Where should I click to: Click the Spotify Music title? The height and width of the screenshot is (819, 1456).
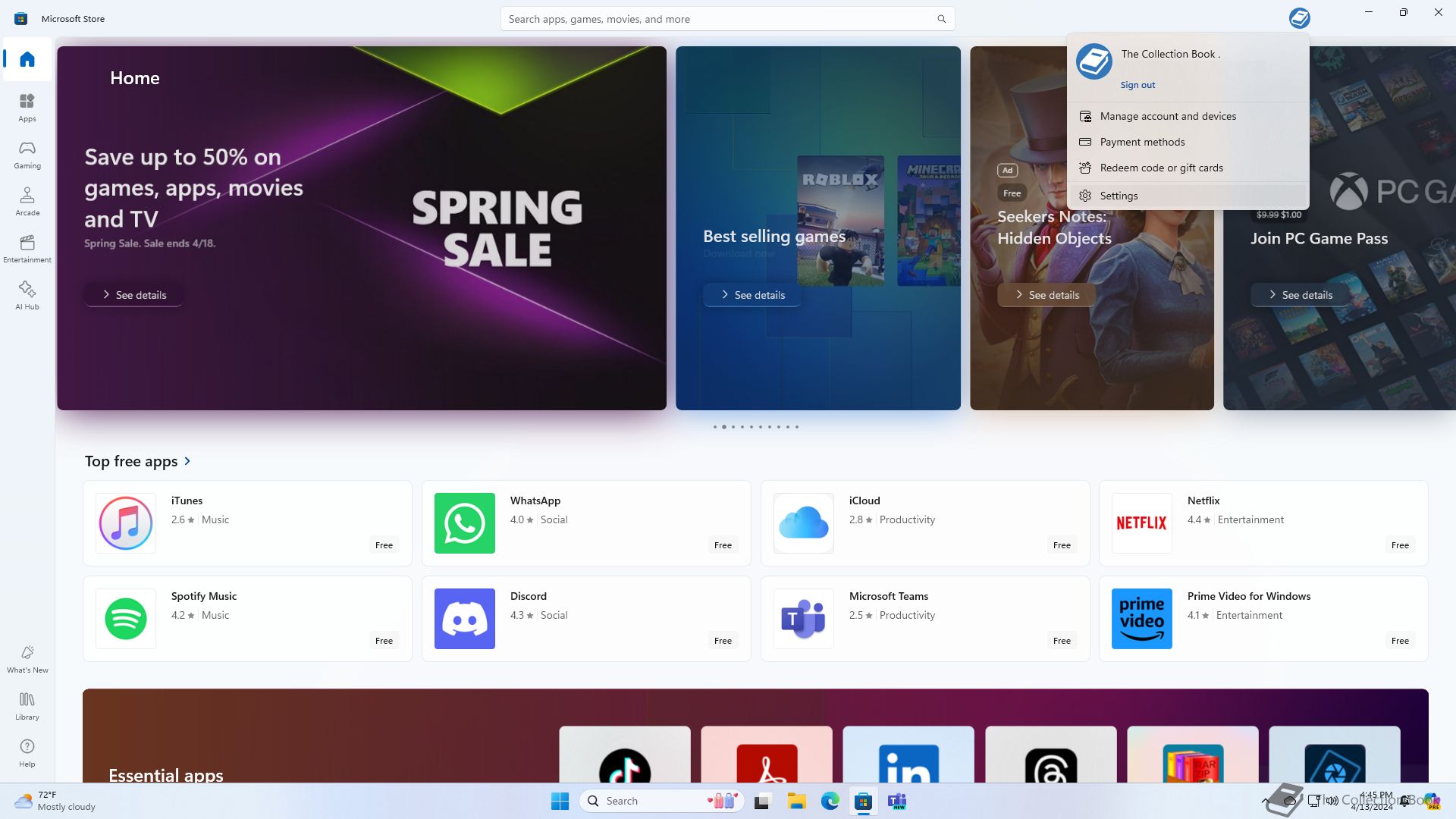(x=204, y=596)
